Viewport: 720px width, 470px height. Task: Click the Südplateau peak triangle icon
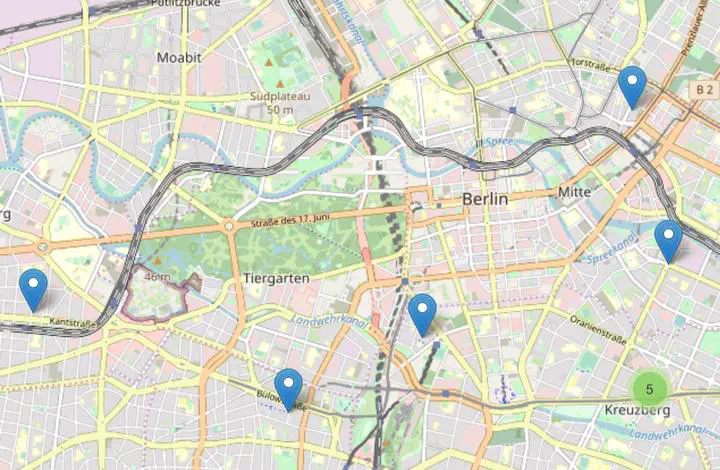point(280,84)
